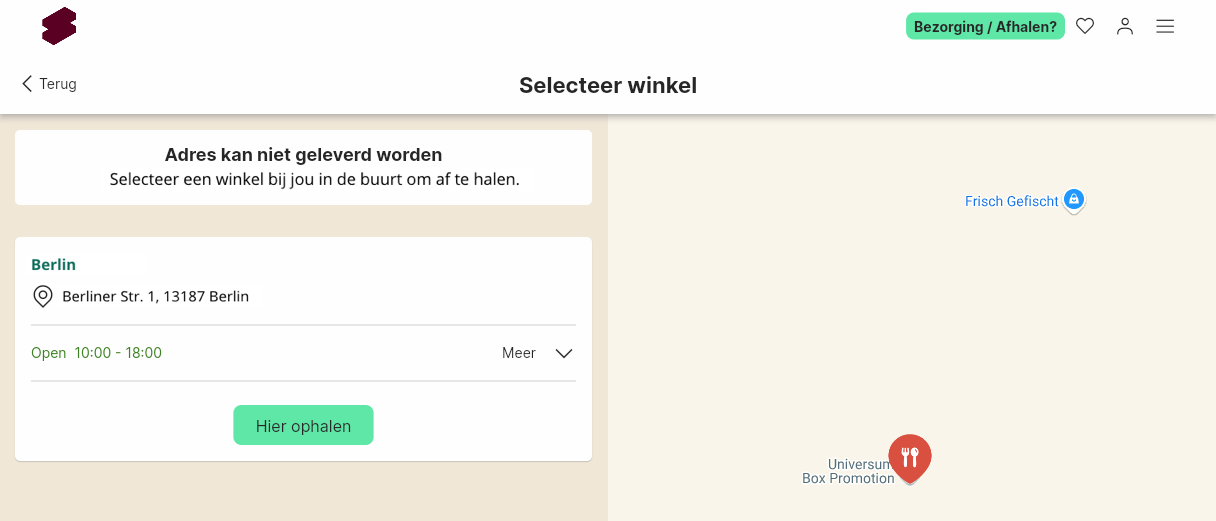Expand opening hours with chevron arrow
1216x521 pixels.
point(564,353)
